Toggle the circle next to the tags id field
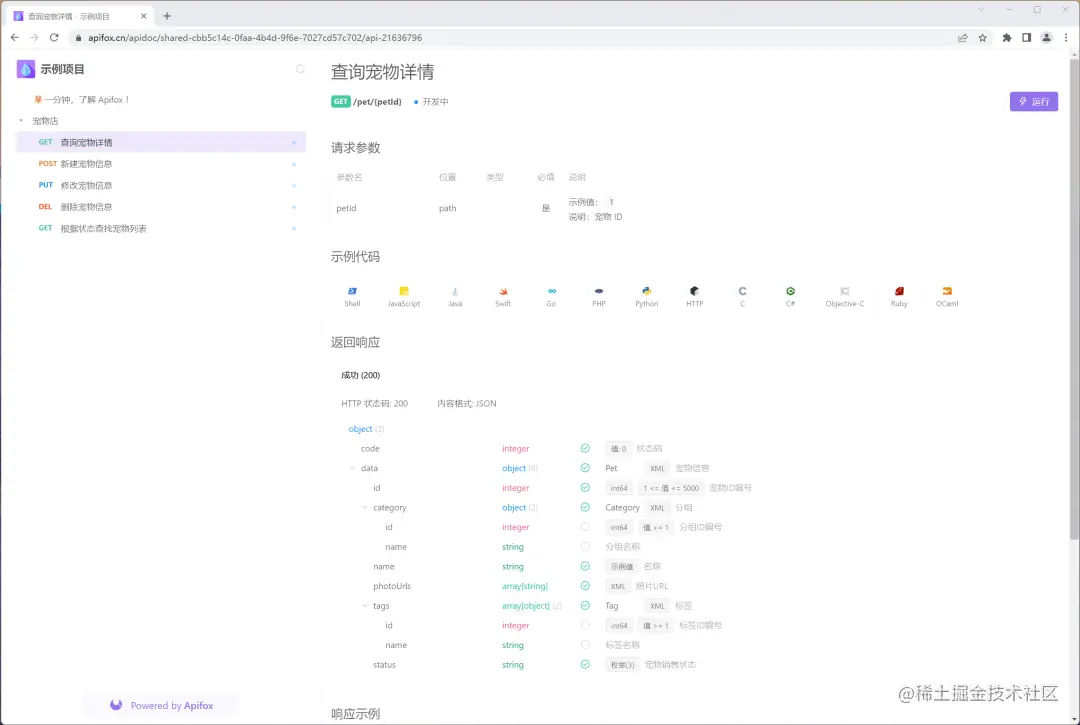This screenshot has height=725, width=1080. [x=585, y=625]
